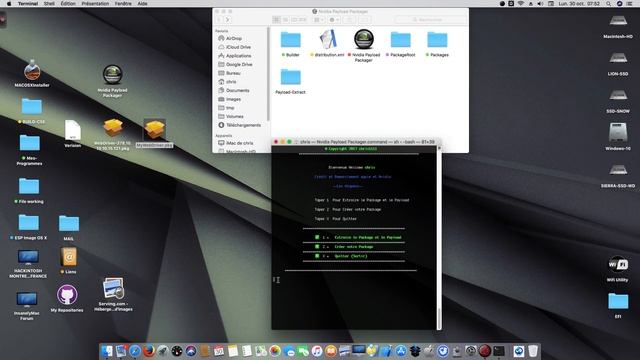Open Trash in the Dock
Viewport: 640px width, 360px height.
(533, 351)
